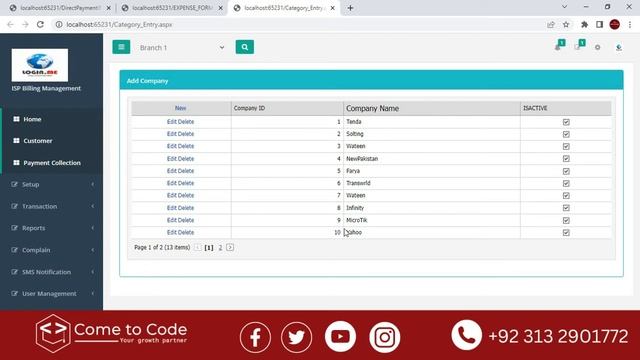
Task: Toggle ISACTIVE checkbox for Transwrld
Action: point(566,184)
